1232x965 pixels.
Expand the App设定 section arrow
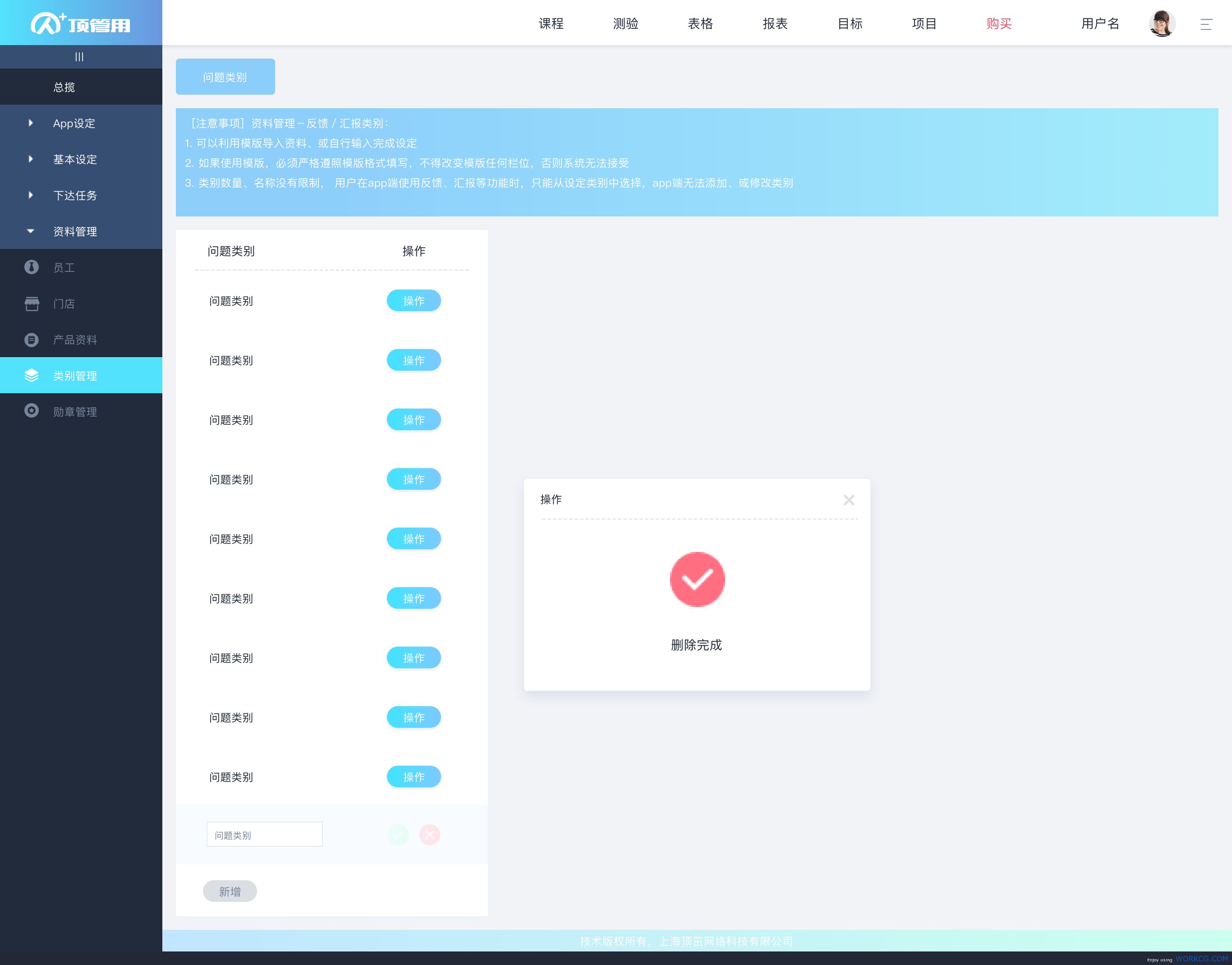coord(31,123)
